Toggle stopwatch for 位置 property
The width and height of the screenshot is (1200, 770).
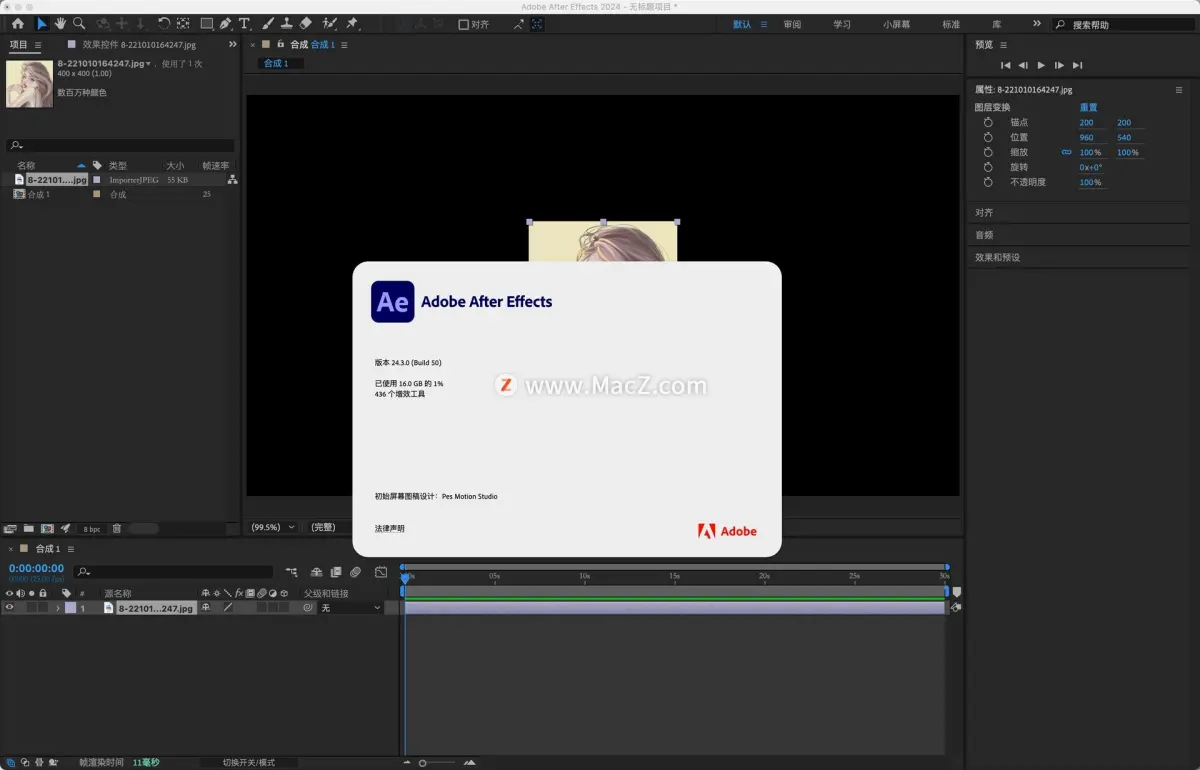click(x=988, y=137)
